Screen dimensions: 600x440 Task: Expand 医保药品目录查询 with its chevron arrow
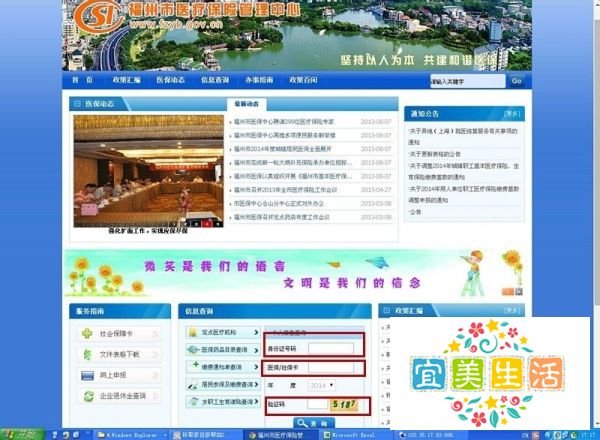pos(256,350)
